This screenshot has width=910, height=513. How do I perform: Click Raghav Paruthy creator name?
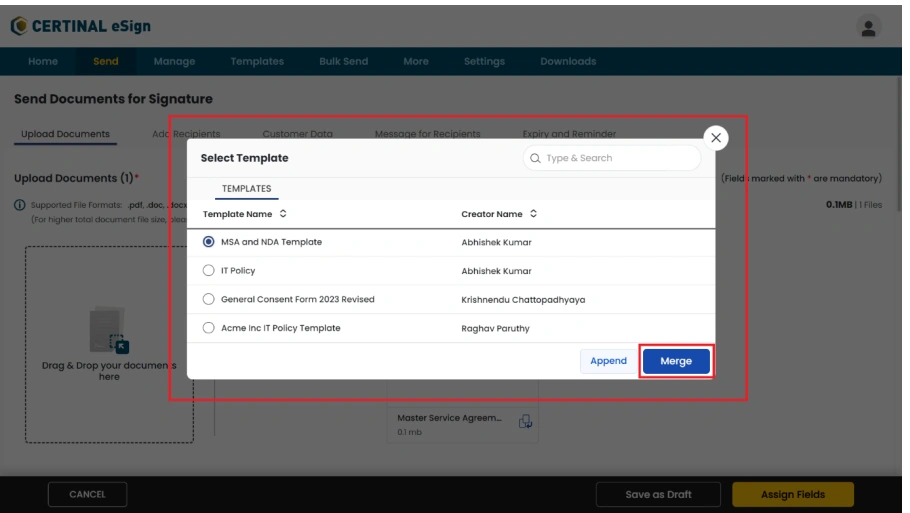click(x=495, y=328)
